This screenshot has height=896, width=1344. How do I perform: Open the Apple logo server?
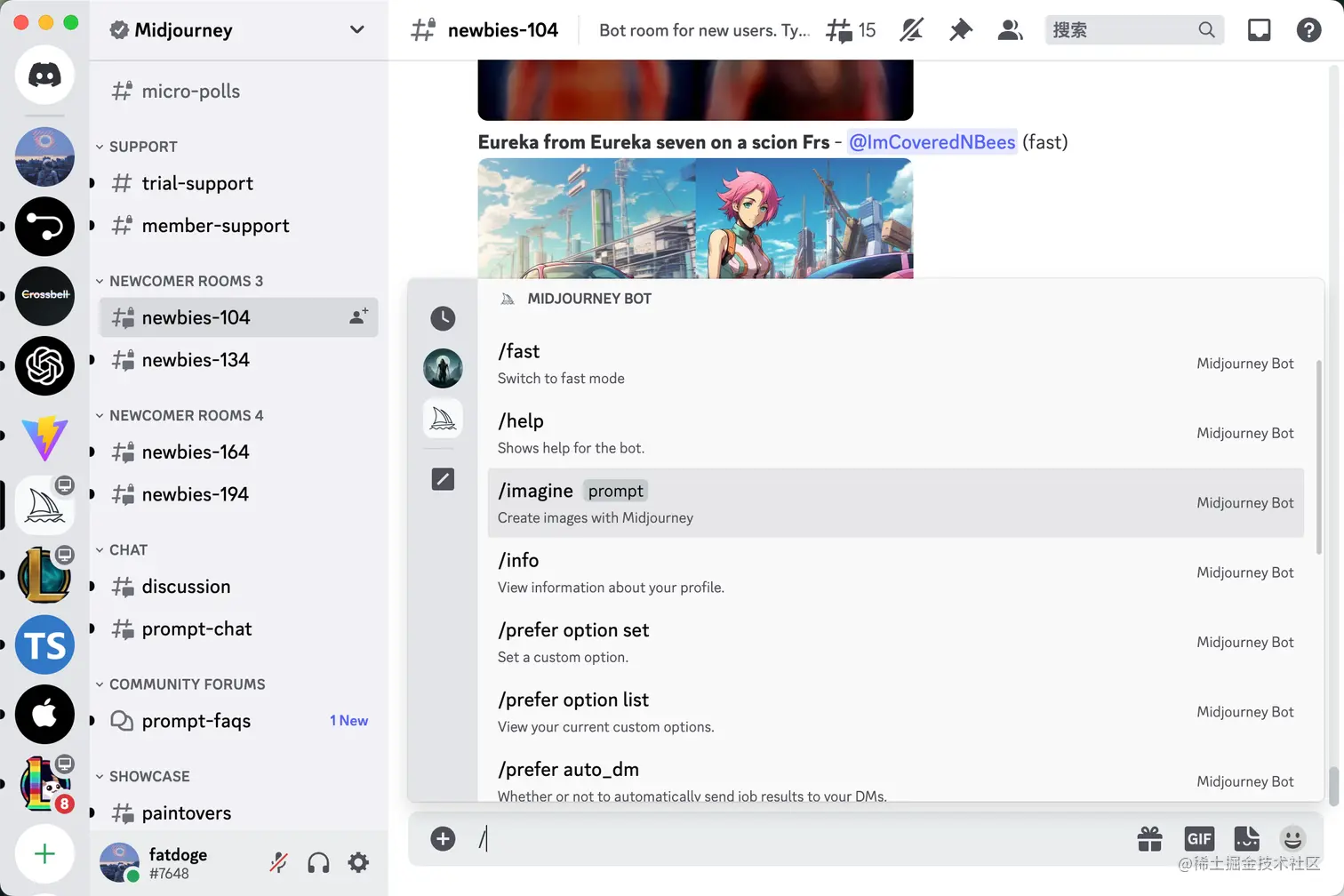(x=44, y=714)
